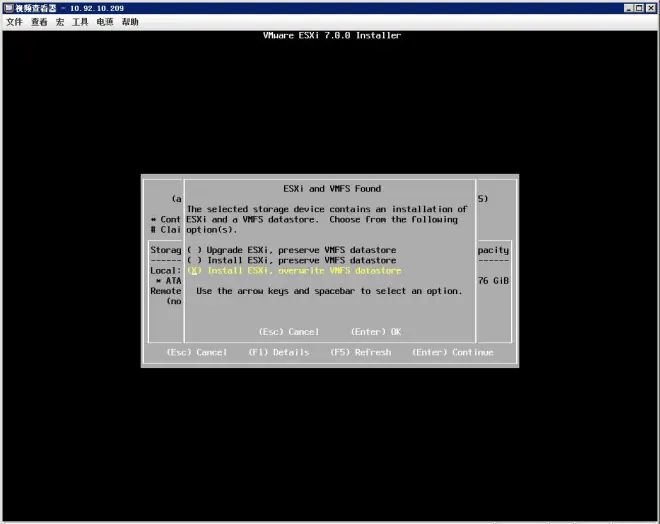Click (Esc) Cancel in ESXi and VMFS Found dialog
Image resolution: width=660 pixels, height=524 pixels.
pyautogui.click(x=289, y=332)
